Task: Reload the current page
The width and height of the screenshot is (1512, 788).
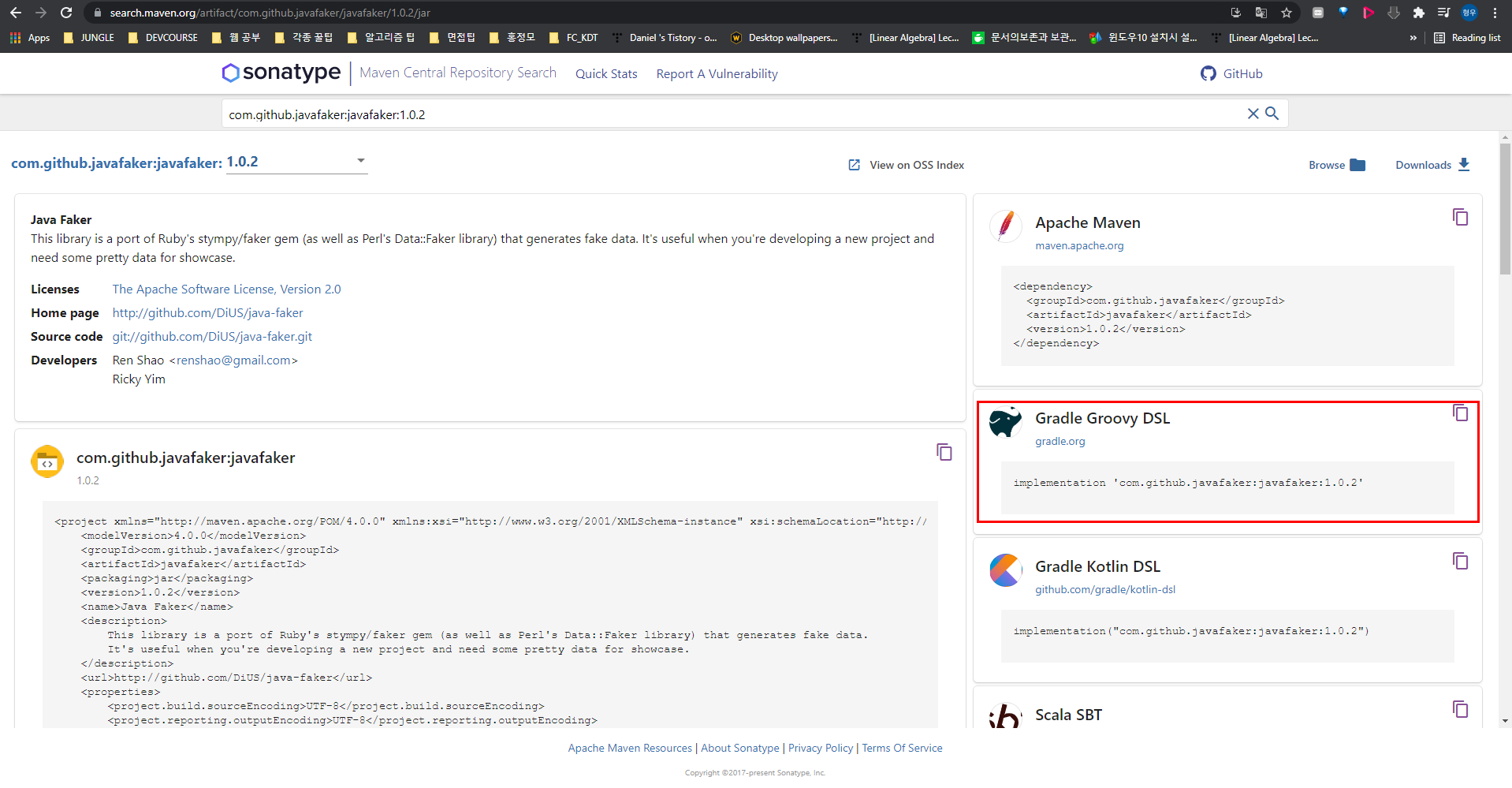Action: coord(66,13)
